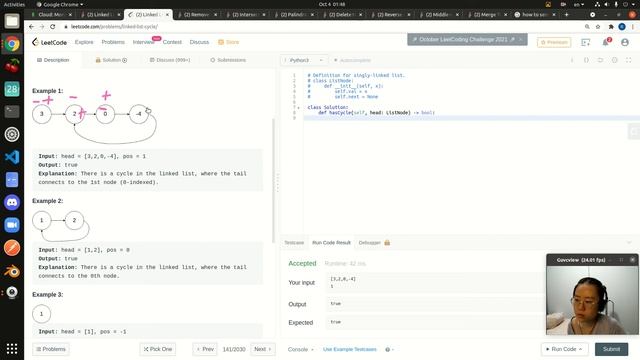640x360 pixels.
Task: Fold the class Solution code line
Action: click(x=298, y=107)
